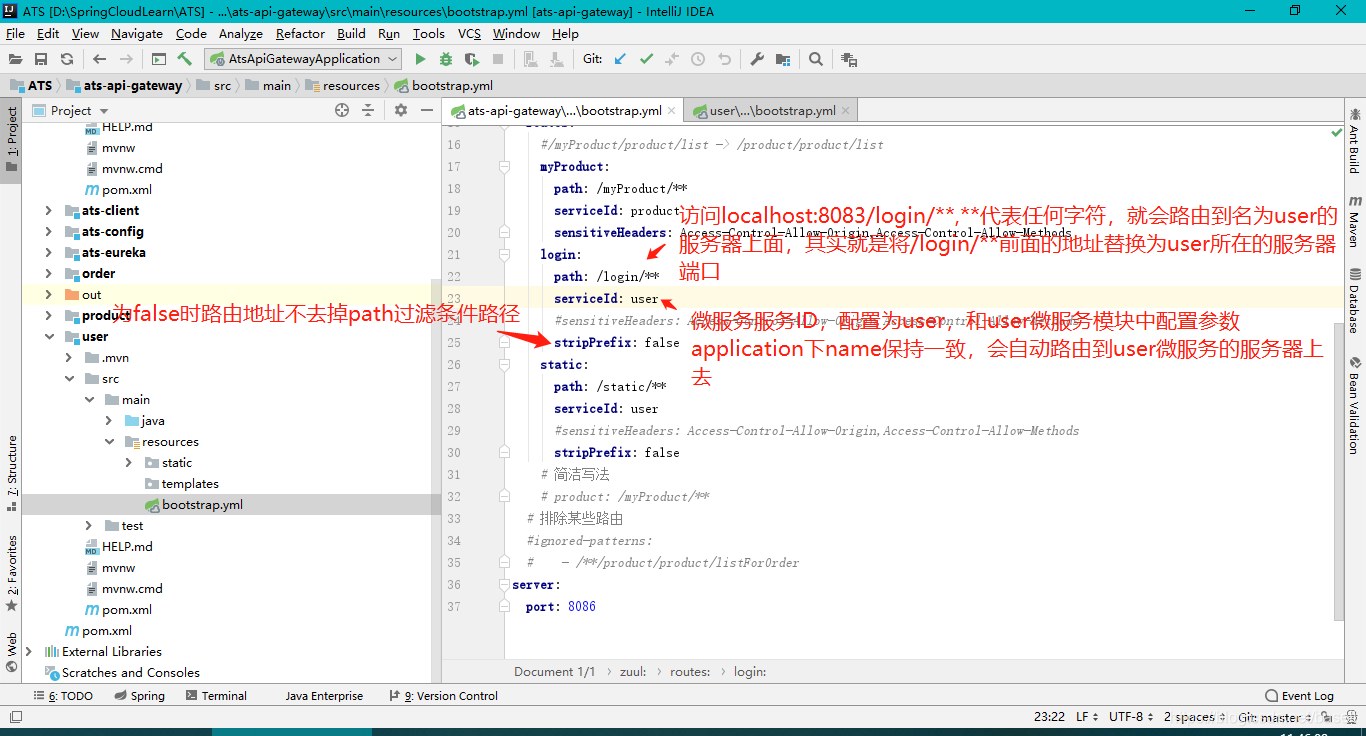Collapse the user module
The height and width of the screenshot is (736, 1366).
click(x=48, y=336)
